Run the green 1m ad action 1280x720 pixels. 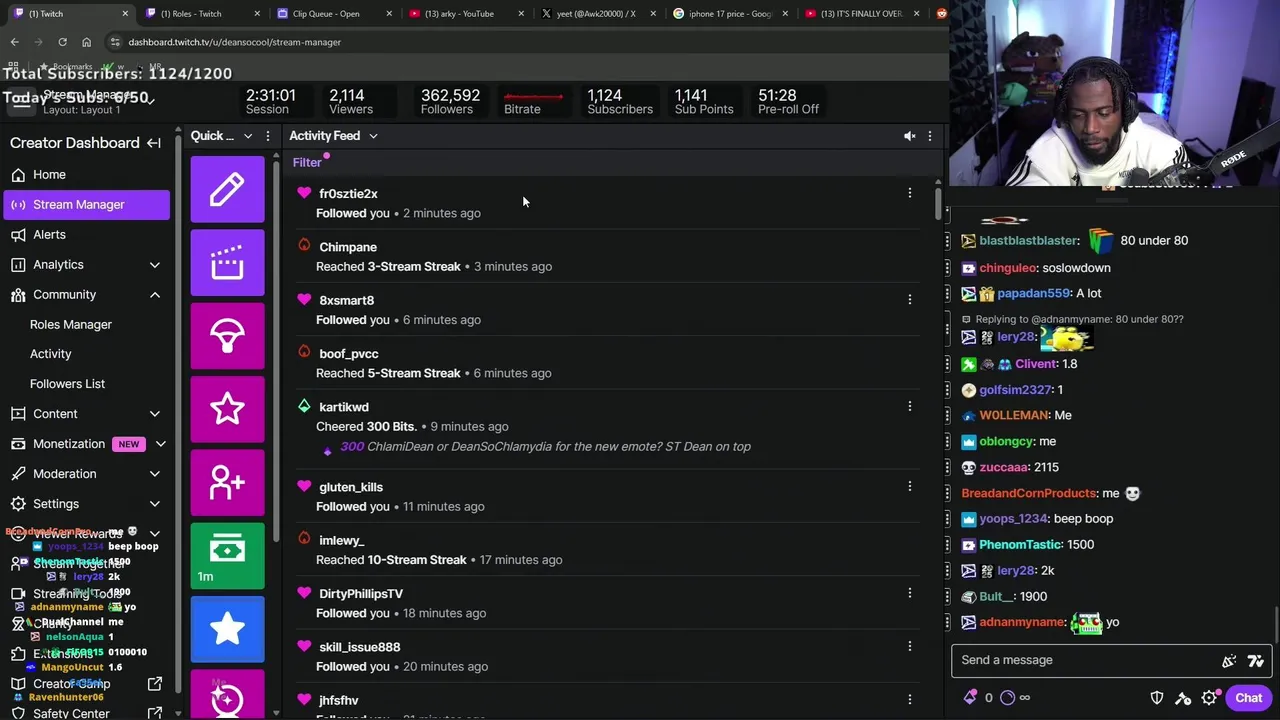click(227, 556)
